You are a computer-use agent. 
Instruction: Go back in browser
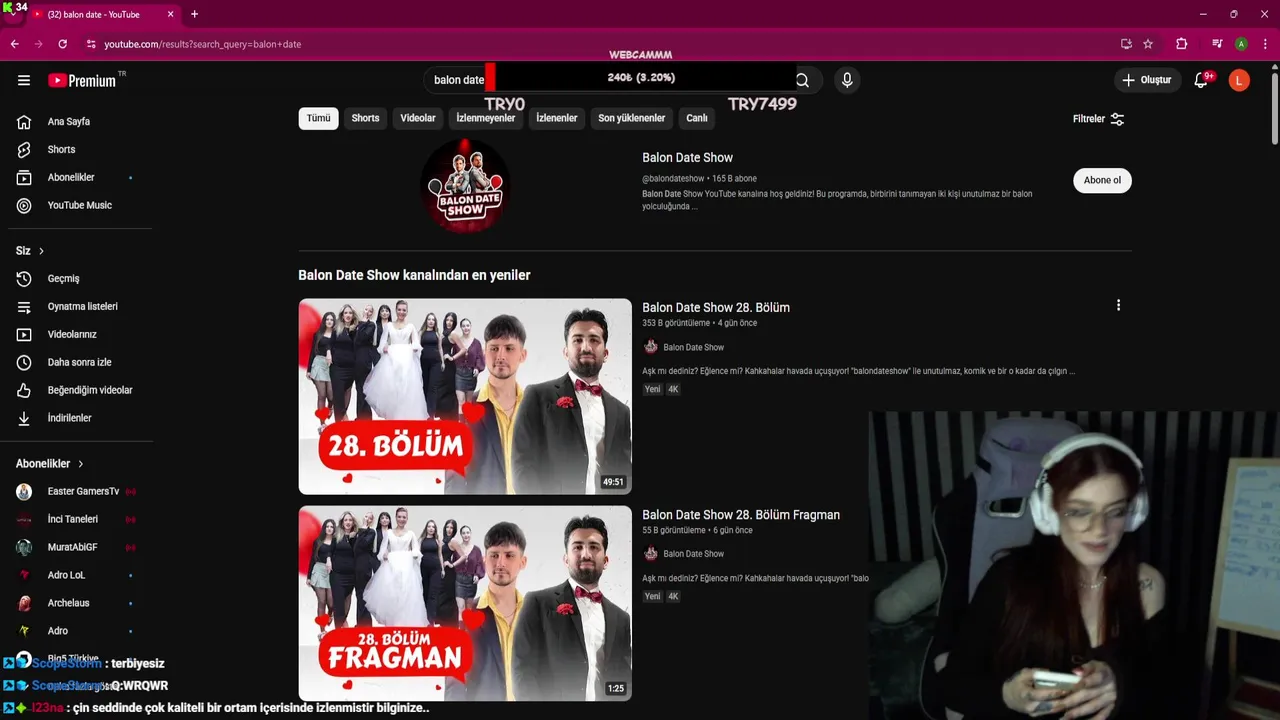coord(14,44)
